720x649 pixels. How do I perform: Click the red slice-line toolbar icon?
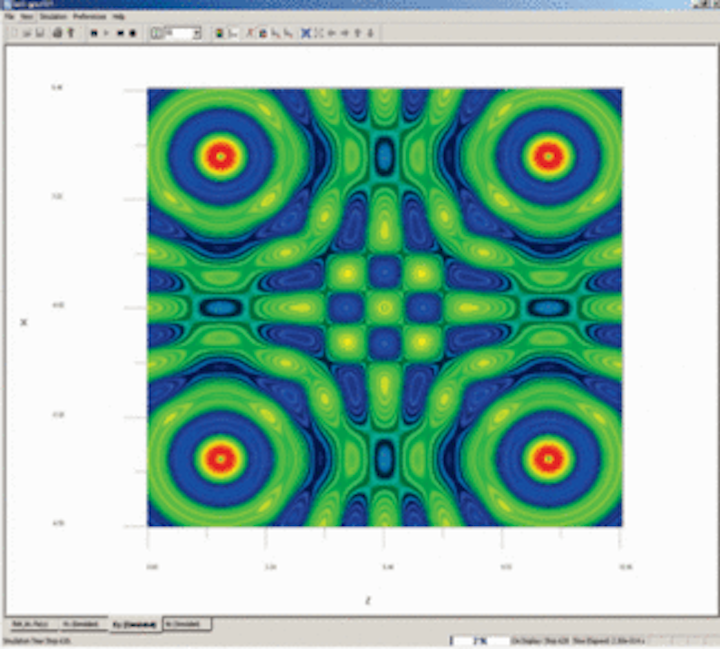[x=250, y=33]
